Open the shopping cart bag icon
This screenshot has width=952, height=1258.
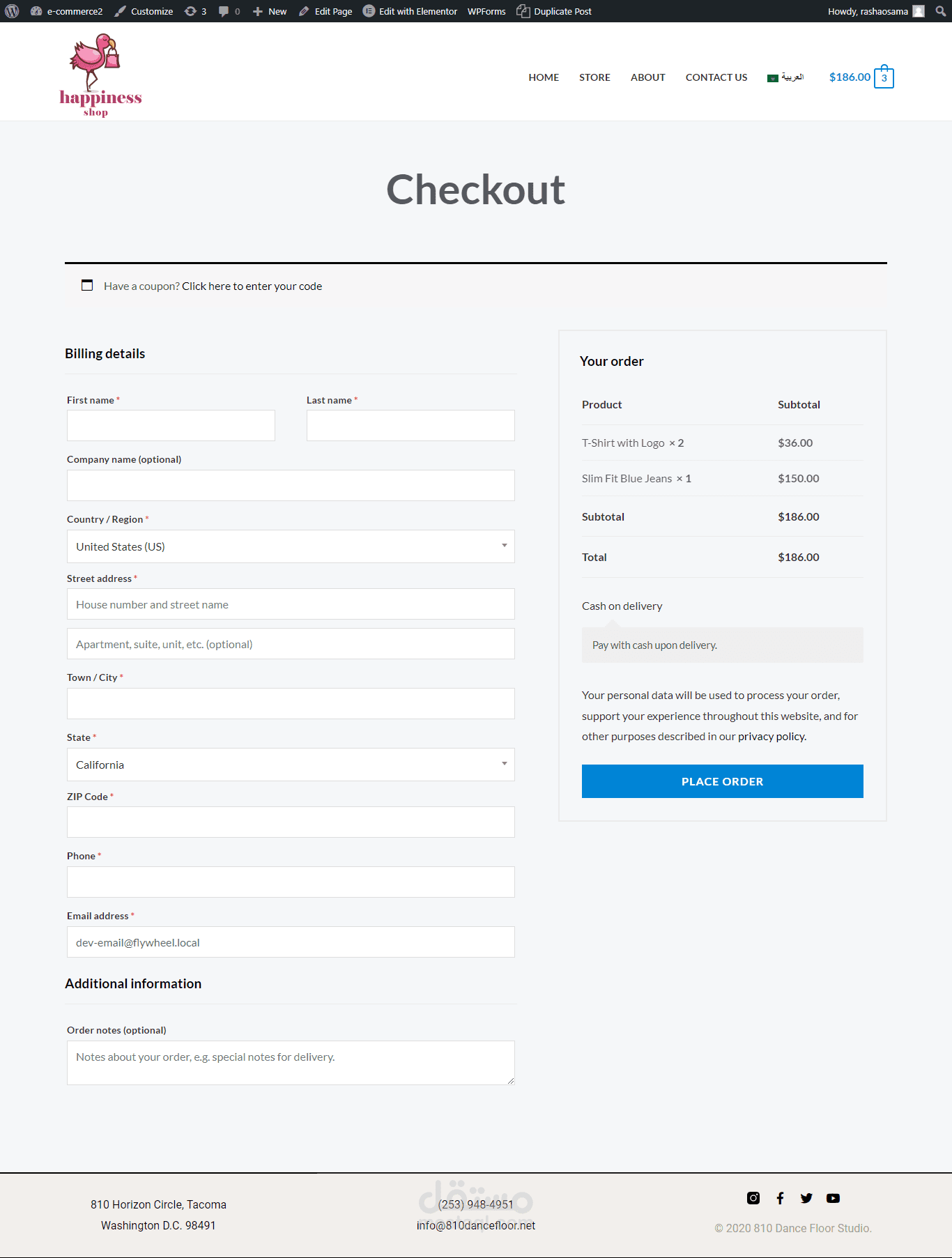(884, 77)
